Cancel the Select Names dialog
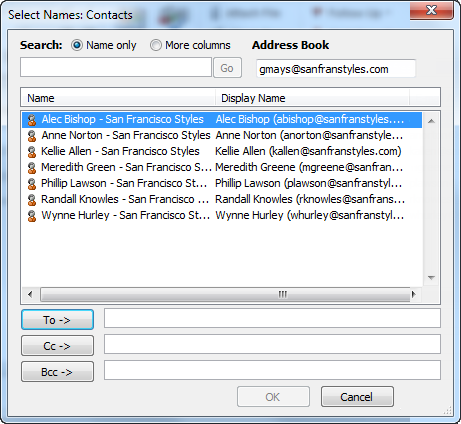Screen dimensions: 461x424 coord(357,397)
